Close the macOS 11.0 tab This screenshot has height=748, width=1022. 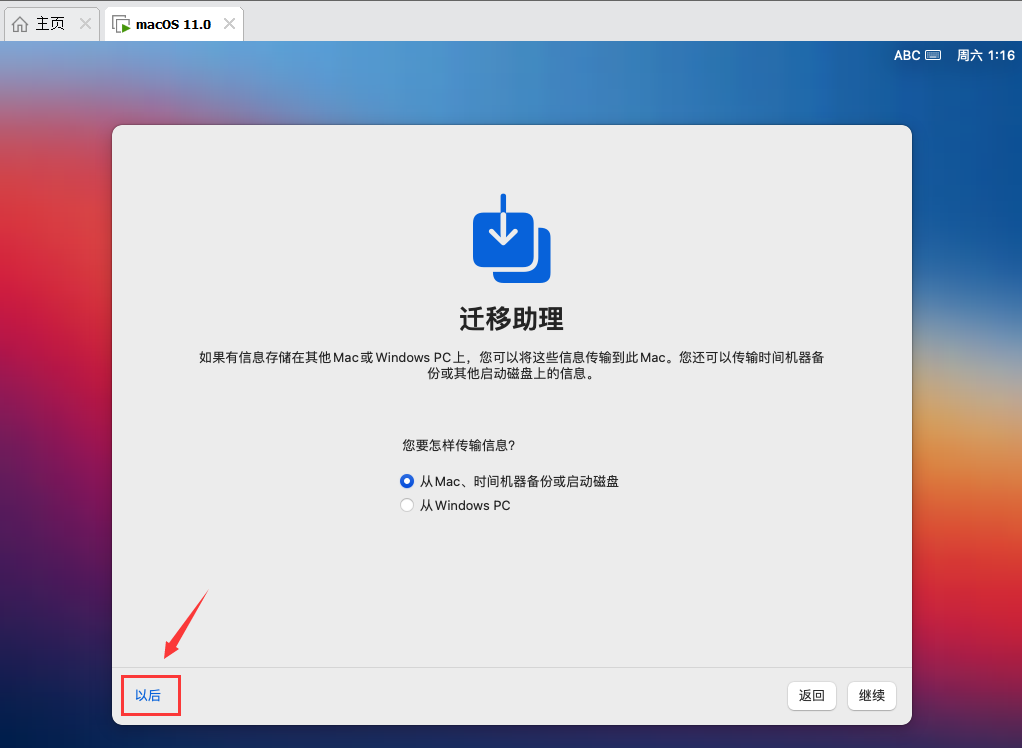click(x=229, y=24)
